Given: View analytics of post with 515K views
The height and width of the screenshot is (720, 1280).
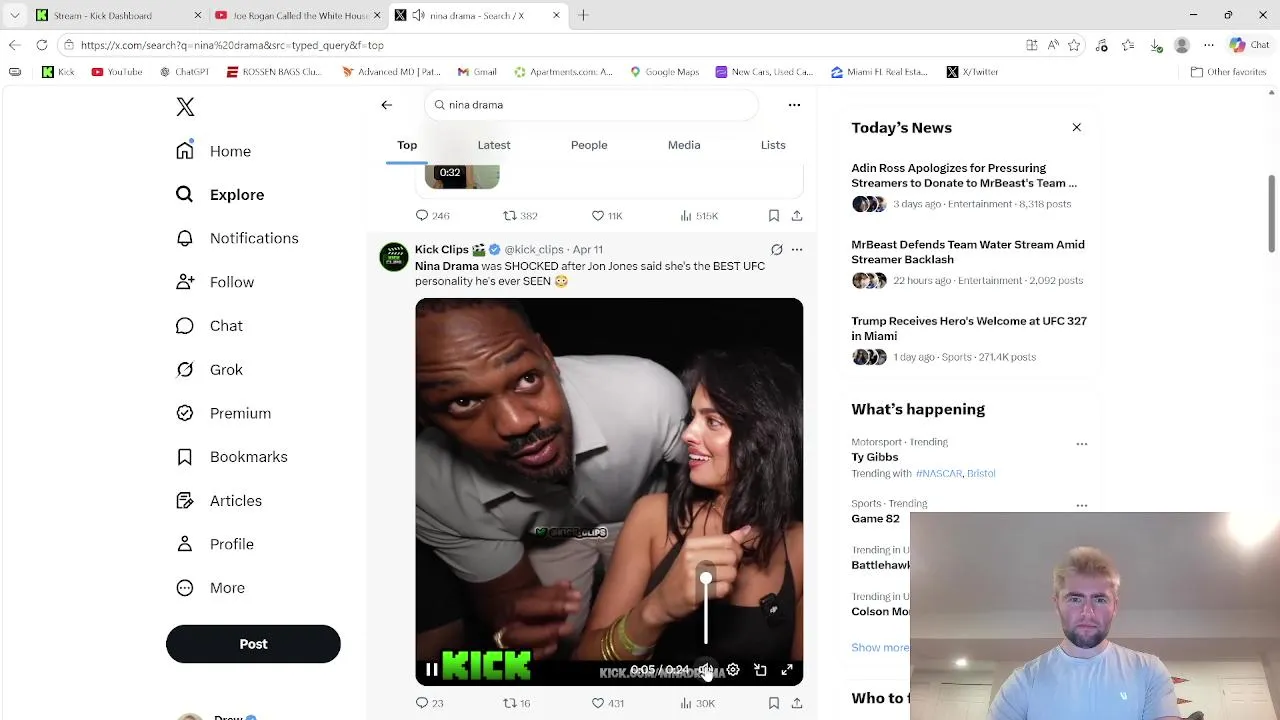Looking at the screenshot, I should click(x=699, y=216).
